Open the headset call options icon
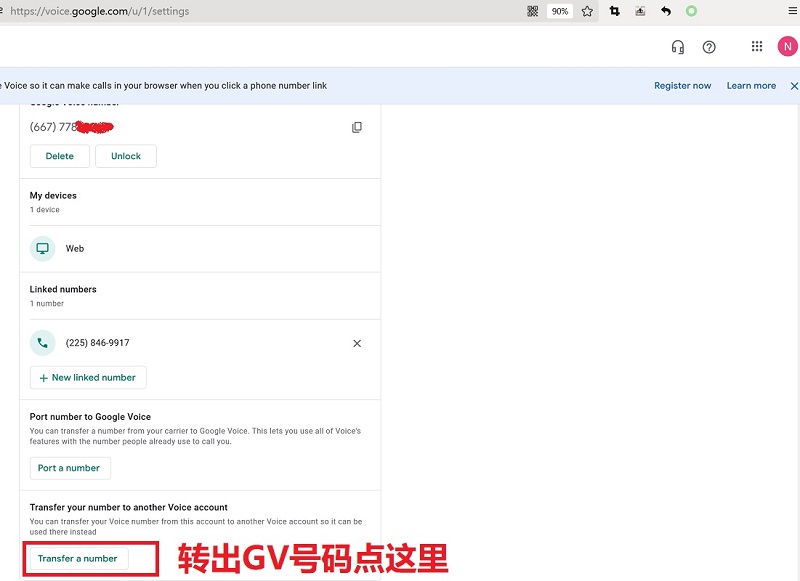 click(x=678, y=47)
